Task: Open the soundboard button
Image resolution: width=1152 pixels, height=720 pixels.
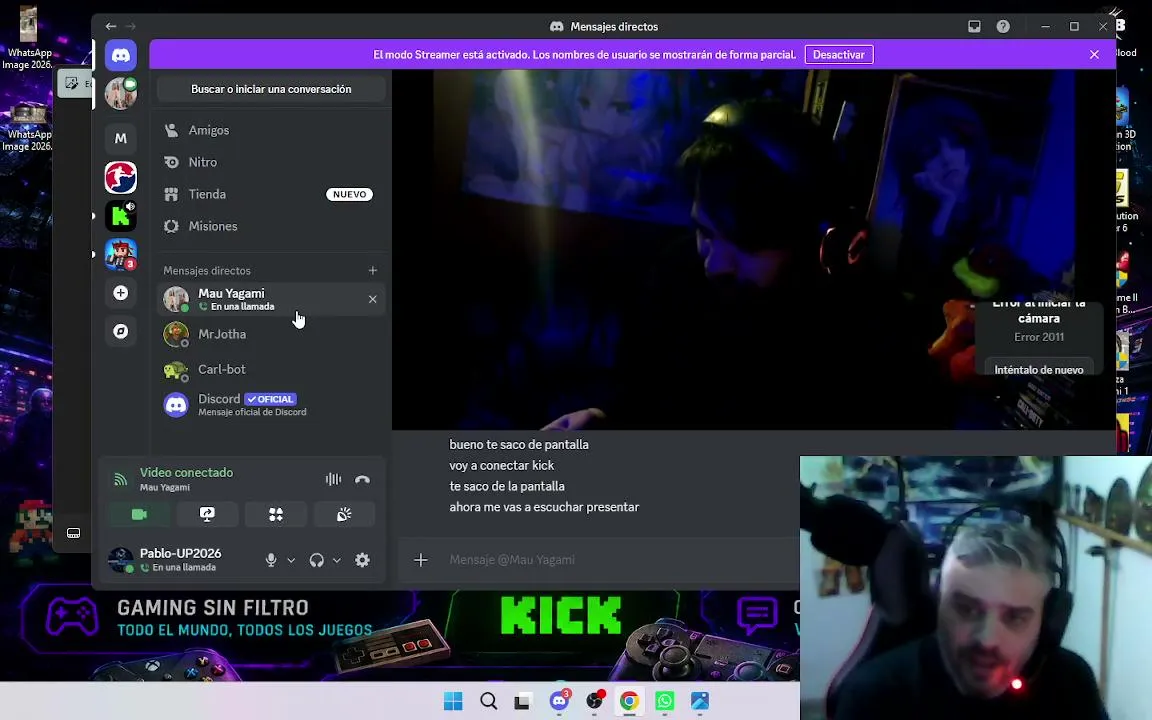Action: pos(344,514)
